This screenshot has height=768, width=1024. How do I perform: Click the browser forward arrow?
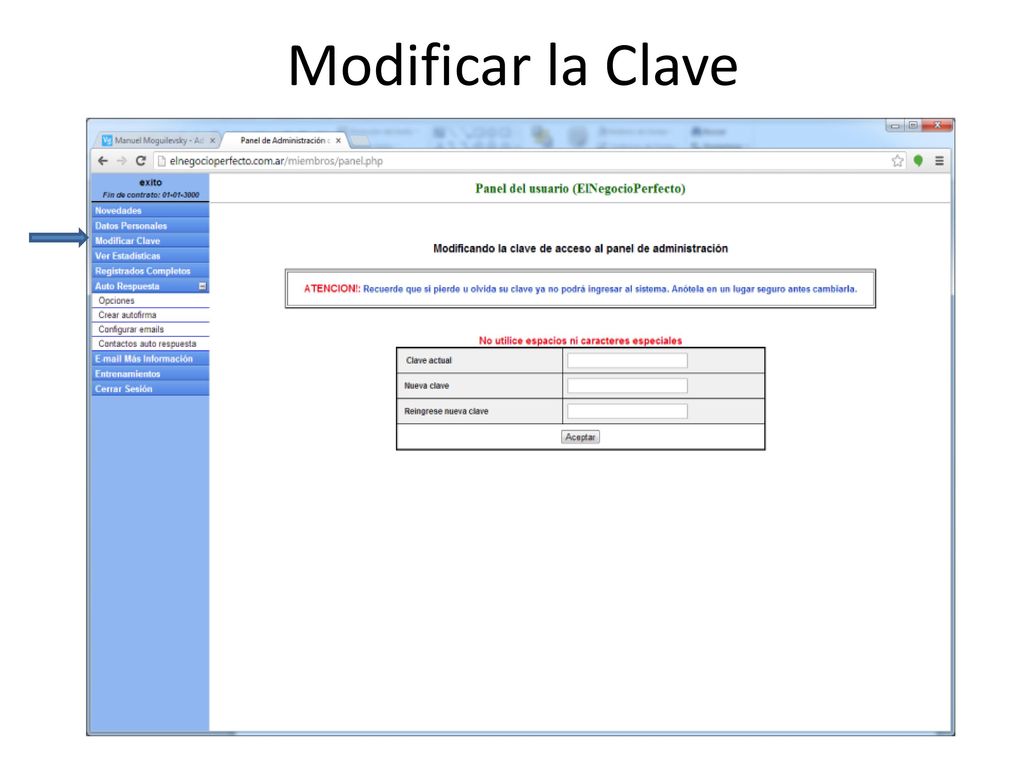(x=121, y=161)
